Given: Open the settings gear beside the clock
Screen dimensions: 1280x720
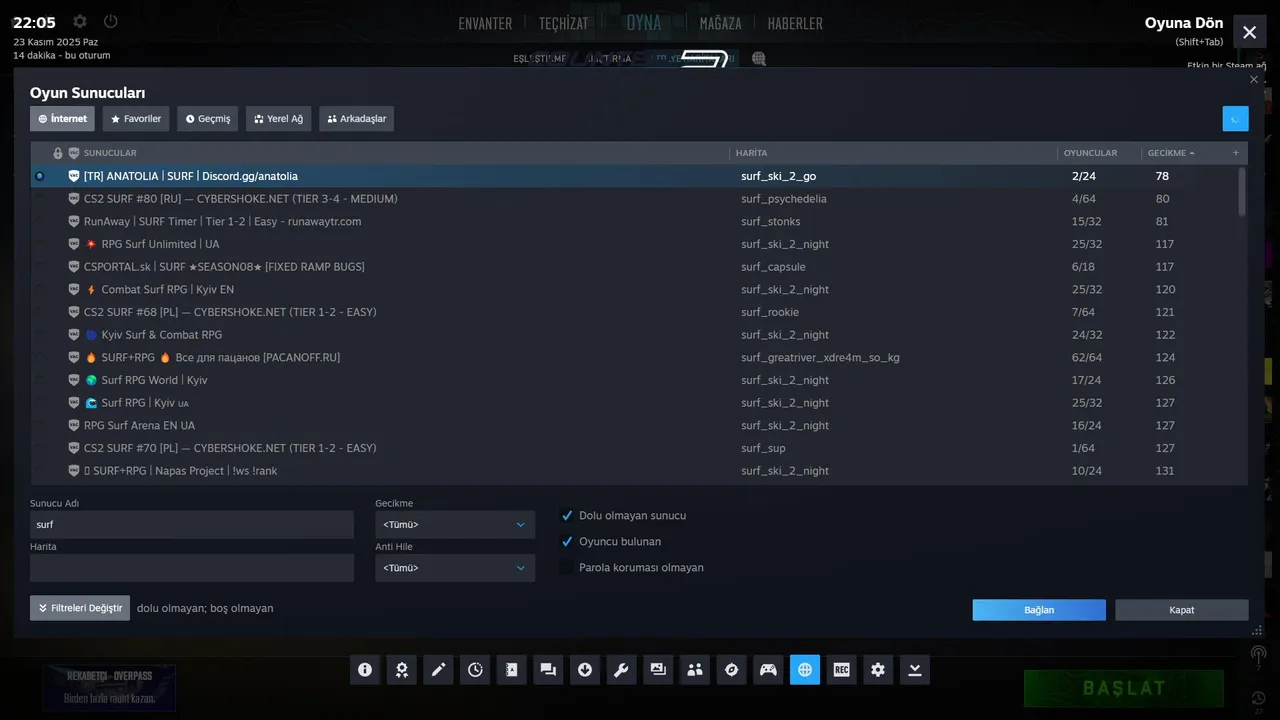Looking at the screenshot, I should coord(80,21).
